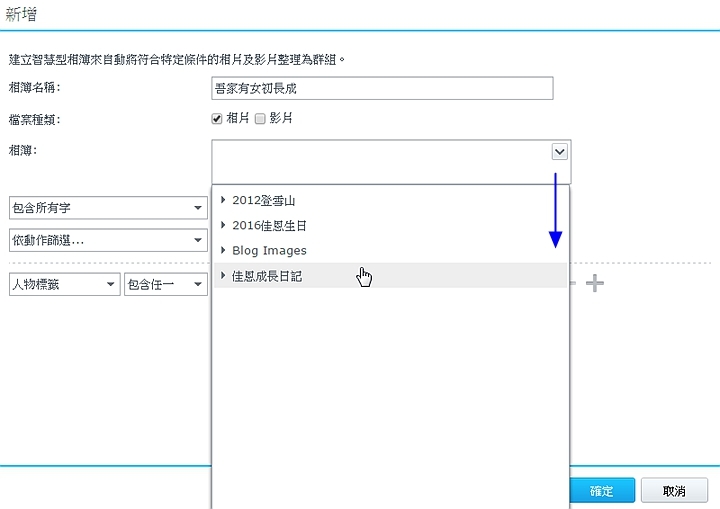Image resolution: width=720 pixels, height=509 pixels.
Task: Expand the 2012登雪山 album tree arrow
Action: (223, 200)
